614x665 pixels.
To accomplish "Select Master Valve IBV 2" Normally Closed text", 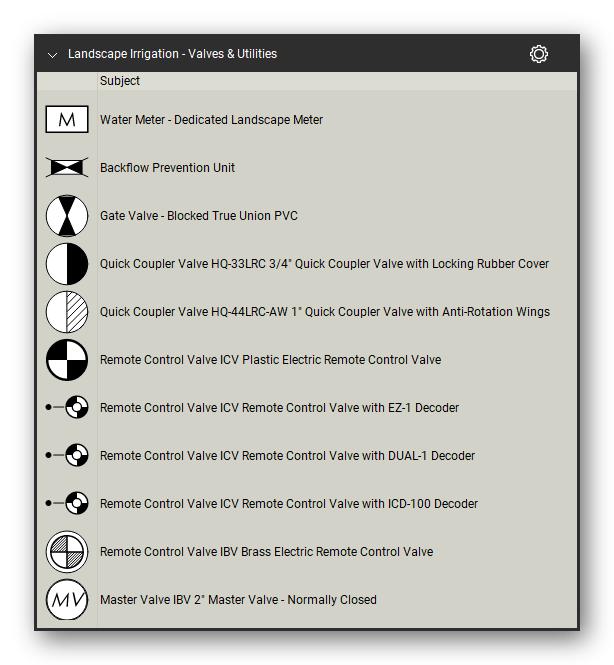I will click(x=238, y=600).
